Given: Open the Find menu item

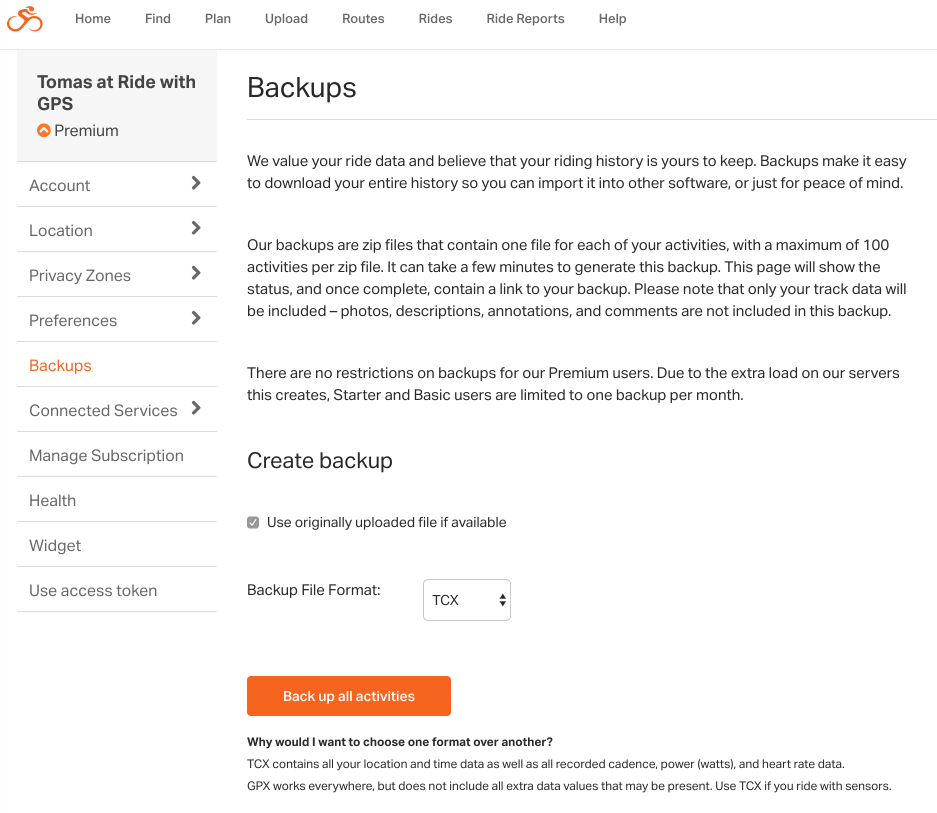Looking at the screenshot, I should tap(158, 19).
